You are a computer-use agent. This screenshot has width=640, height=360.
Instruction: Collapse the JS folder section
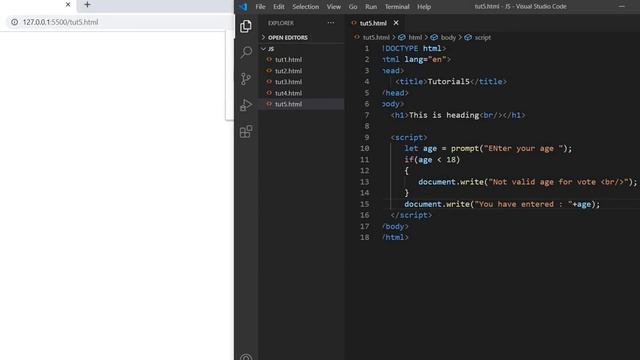point(302,49)
